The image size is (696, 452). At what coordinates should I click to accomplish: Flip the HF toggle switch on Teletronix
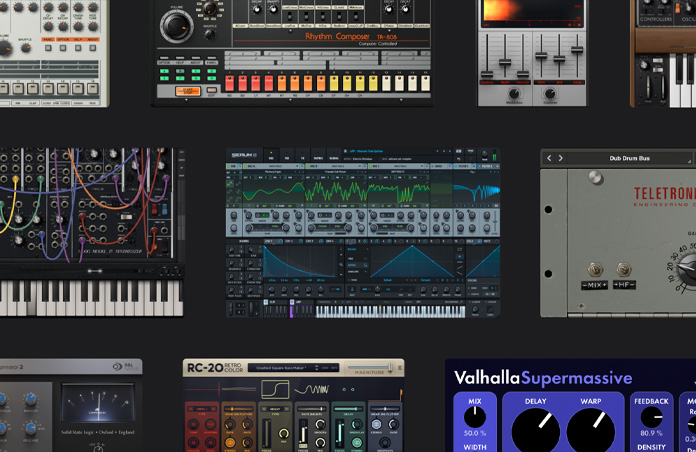click(x=624, y=270)
